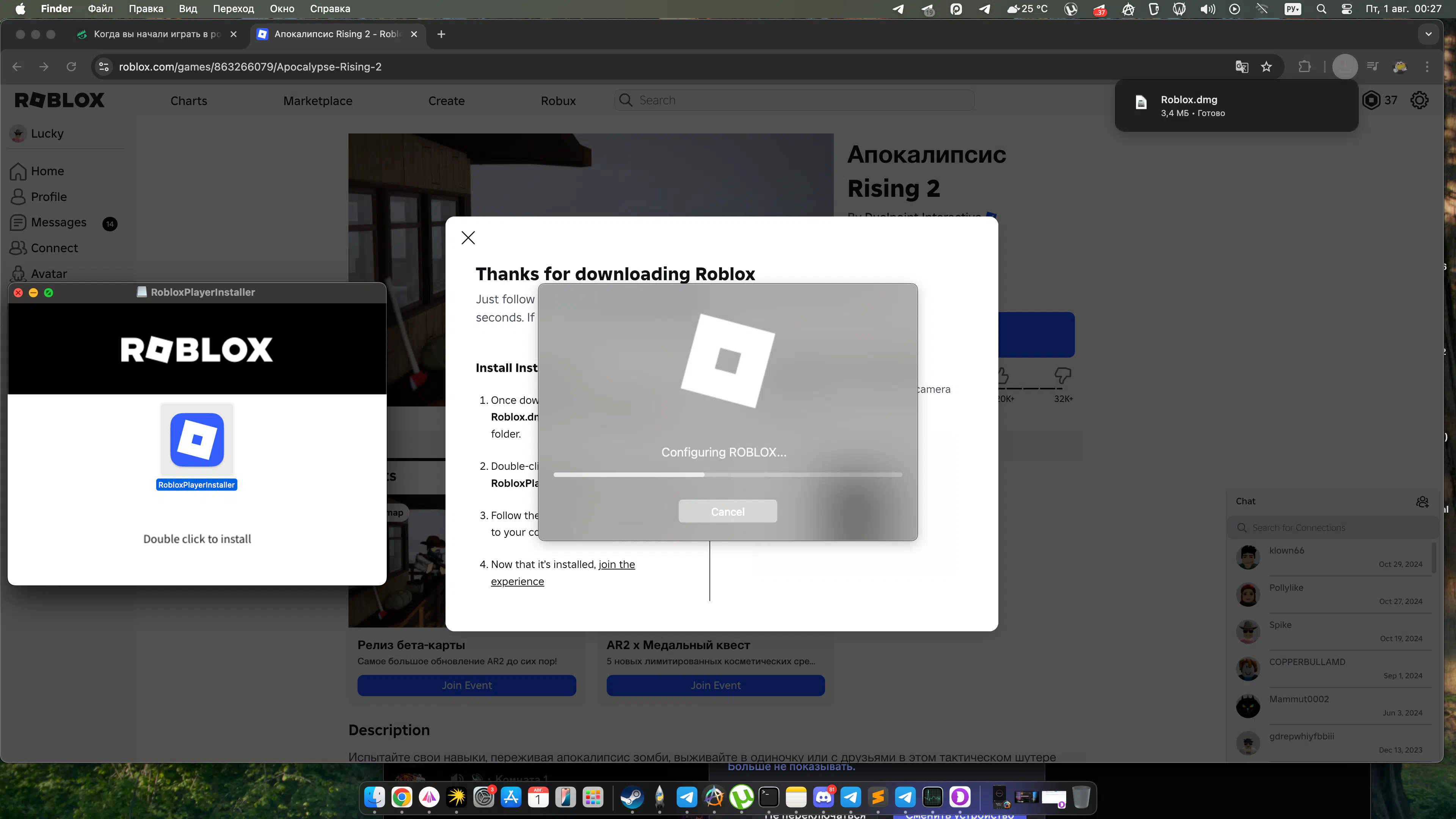The height and width of the screenshot is (819, 1456).
Task: Open Chrome profile avatar
Action: 1400,67
